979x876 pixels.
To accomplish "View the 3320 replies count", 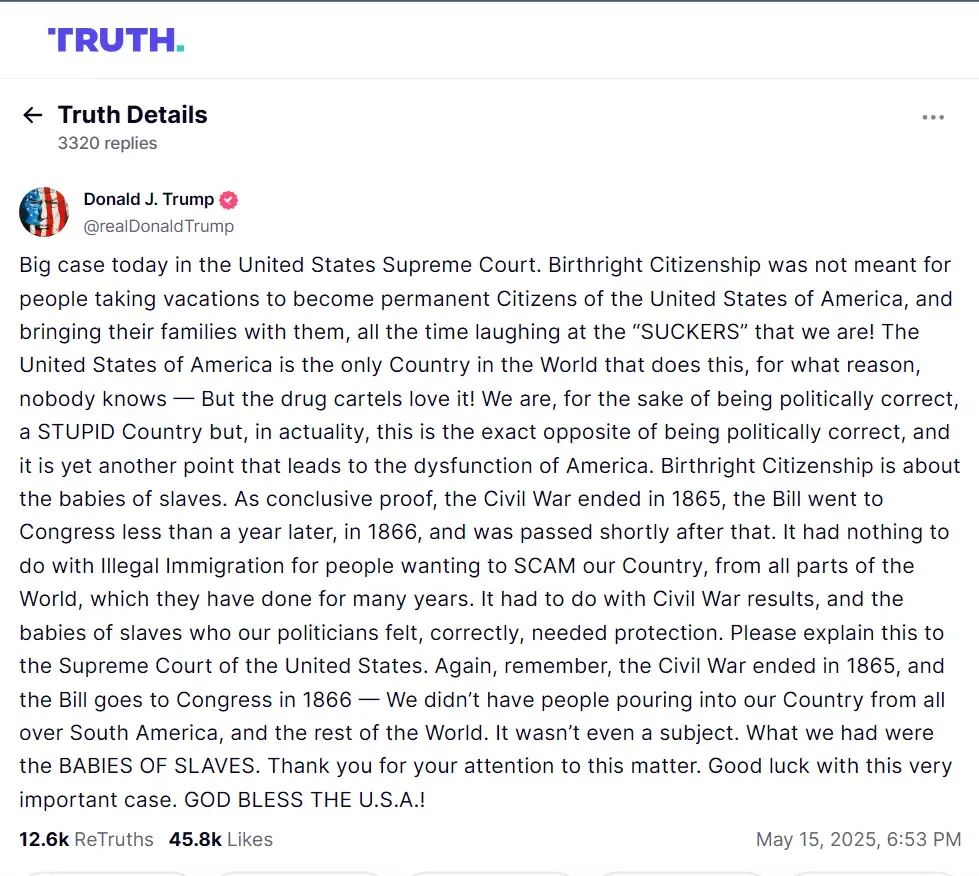I will pos(107,143).
